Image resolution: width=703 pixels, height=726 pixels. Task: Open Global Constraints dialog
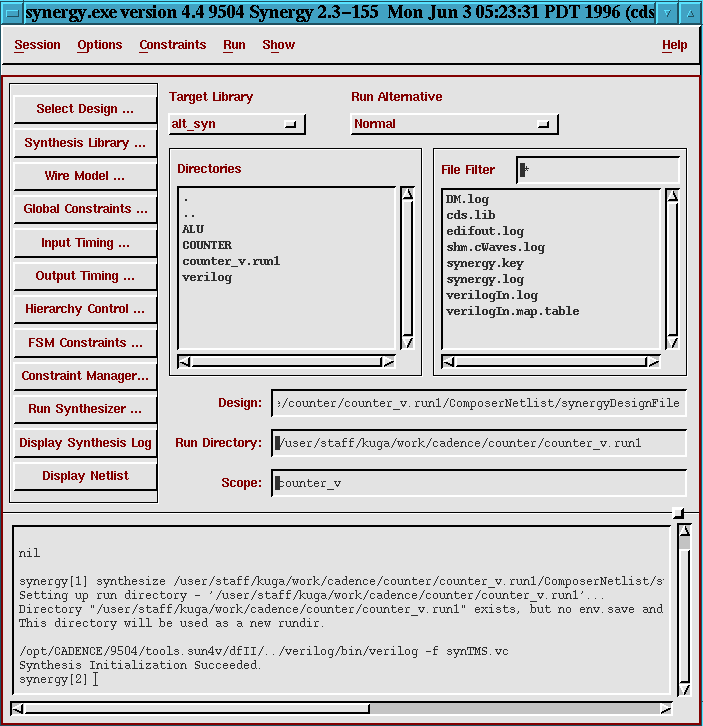(x=85, y=209)
